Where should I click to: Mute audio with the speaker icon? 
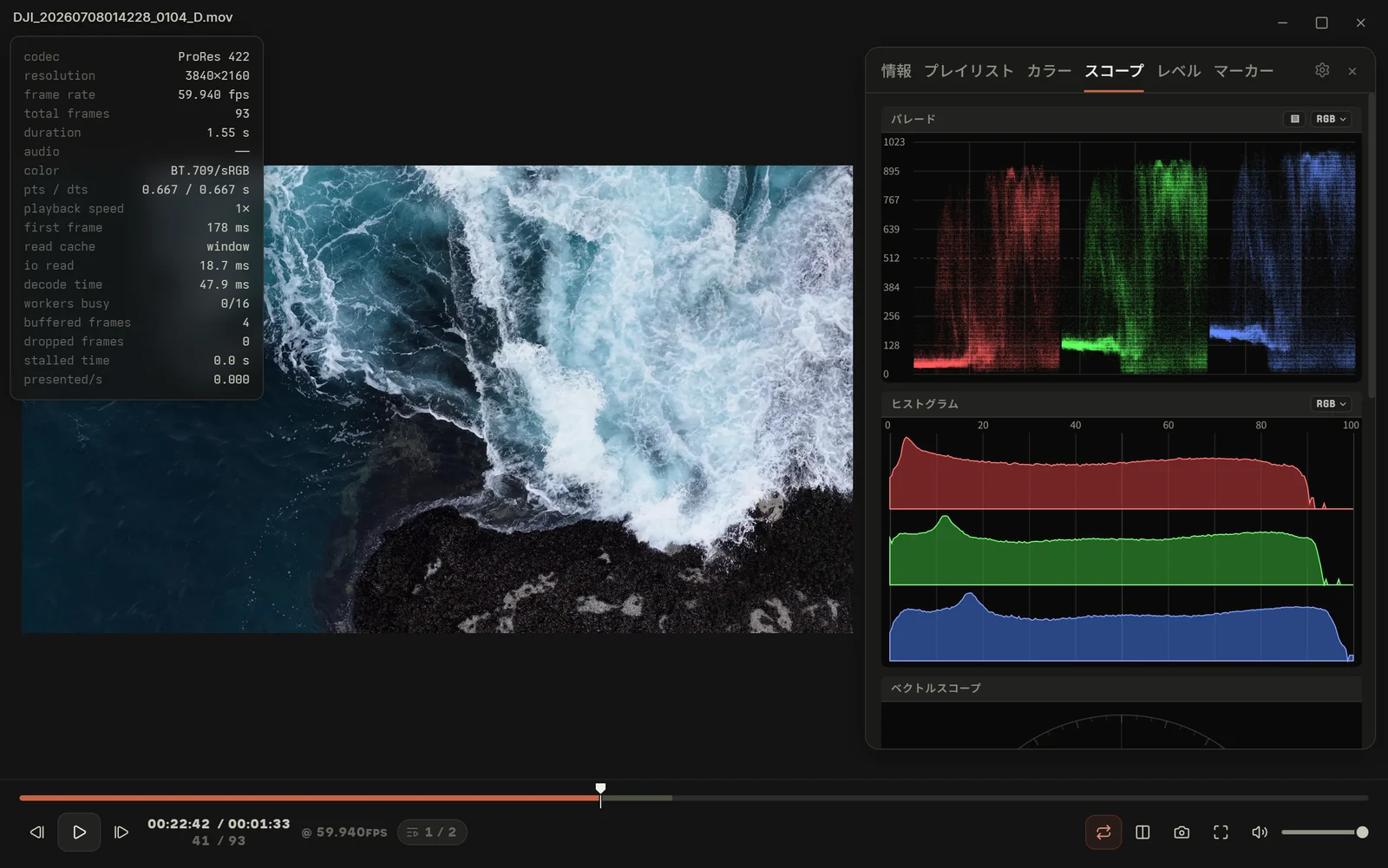pos(1260,832)
